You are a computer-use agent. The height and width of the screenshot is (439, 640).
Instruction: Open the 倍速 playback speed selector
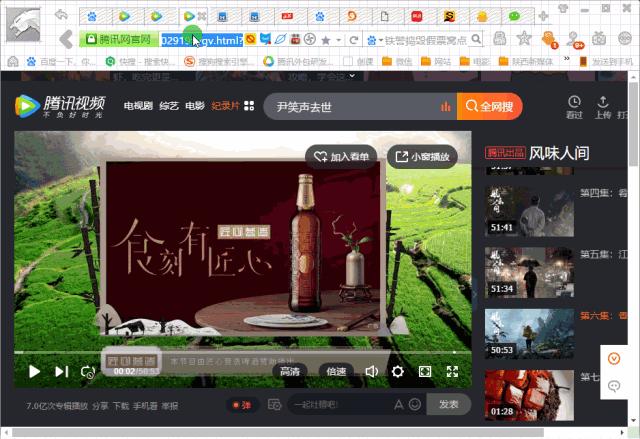(x=336, y=371)
